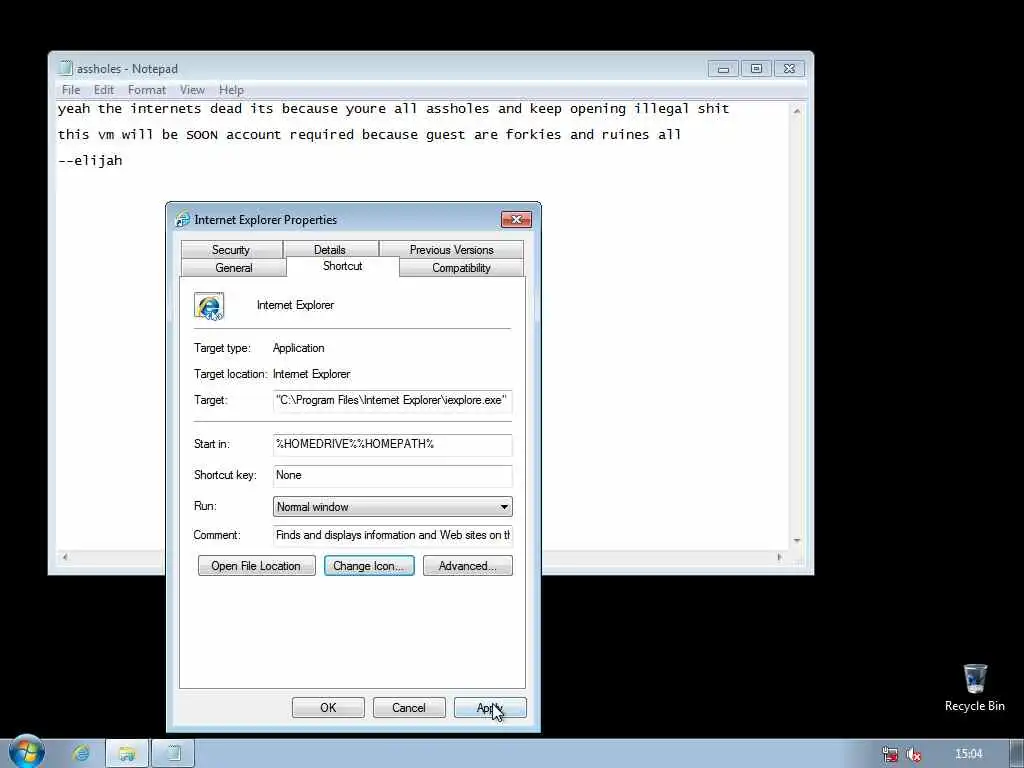Screen dimensions: 1024x768
Task: Open the Windows Start orb
Action: 27,752
